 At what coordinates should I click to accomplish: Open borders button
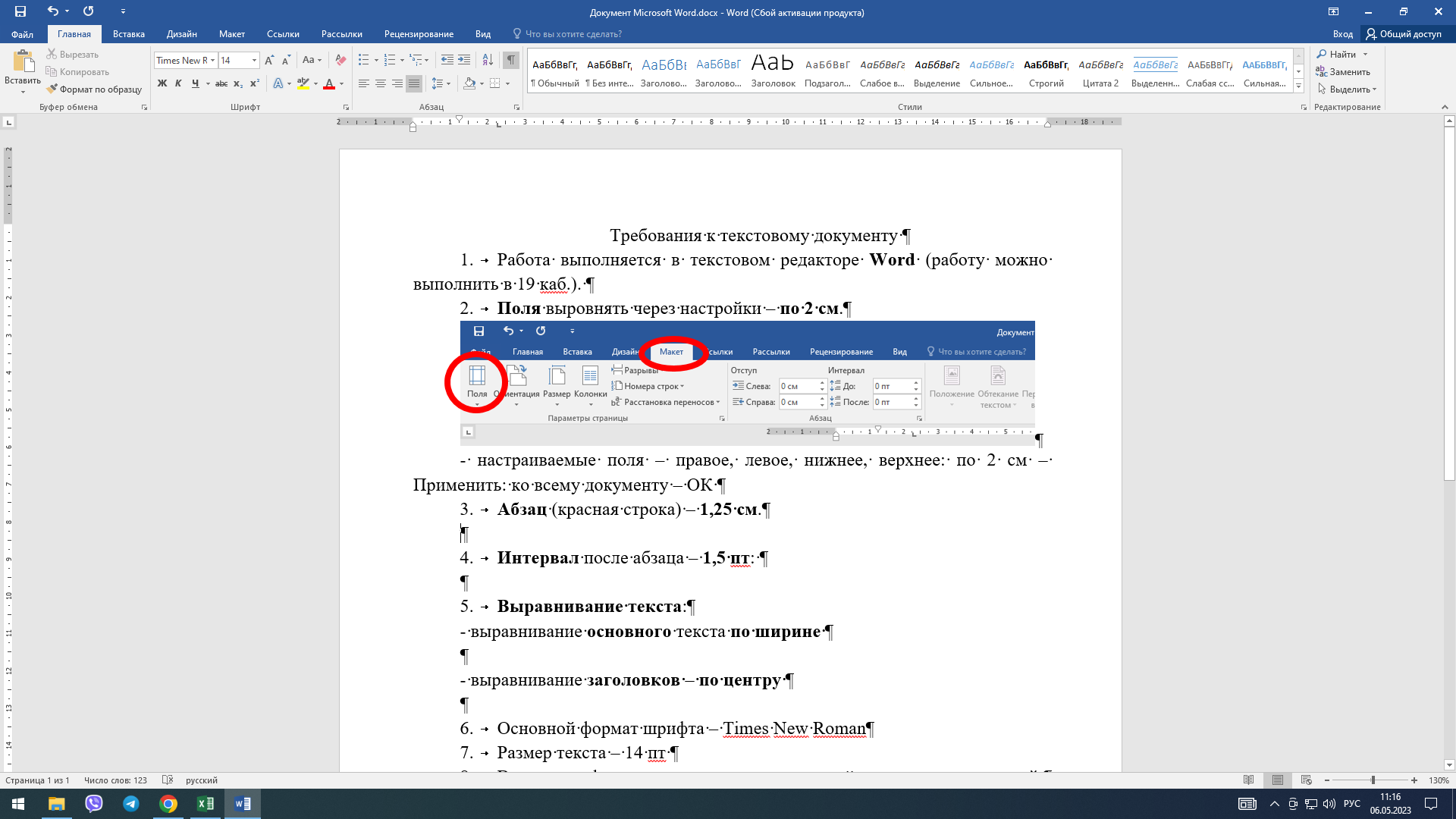pyautogui.click(x=495, y=83)
